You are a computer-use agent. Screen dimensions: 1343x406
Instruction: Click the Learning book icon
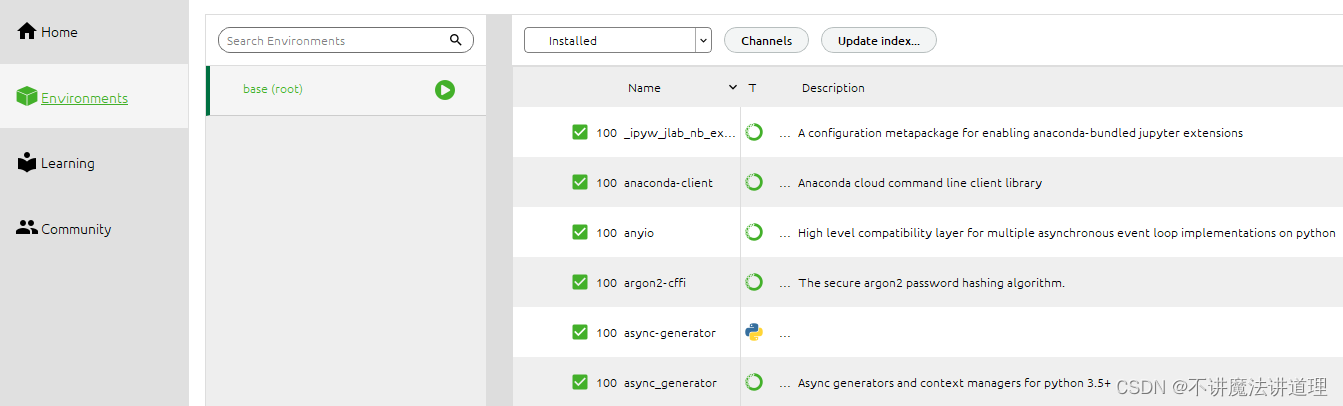pos(27,163)
